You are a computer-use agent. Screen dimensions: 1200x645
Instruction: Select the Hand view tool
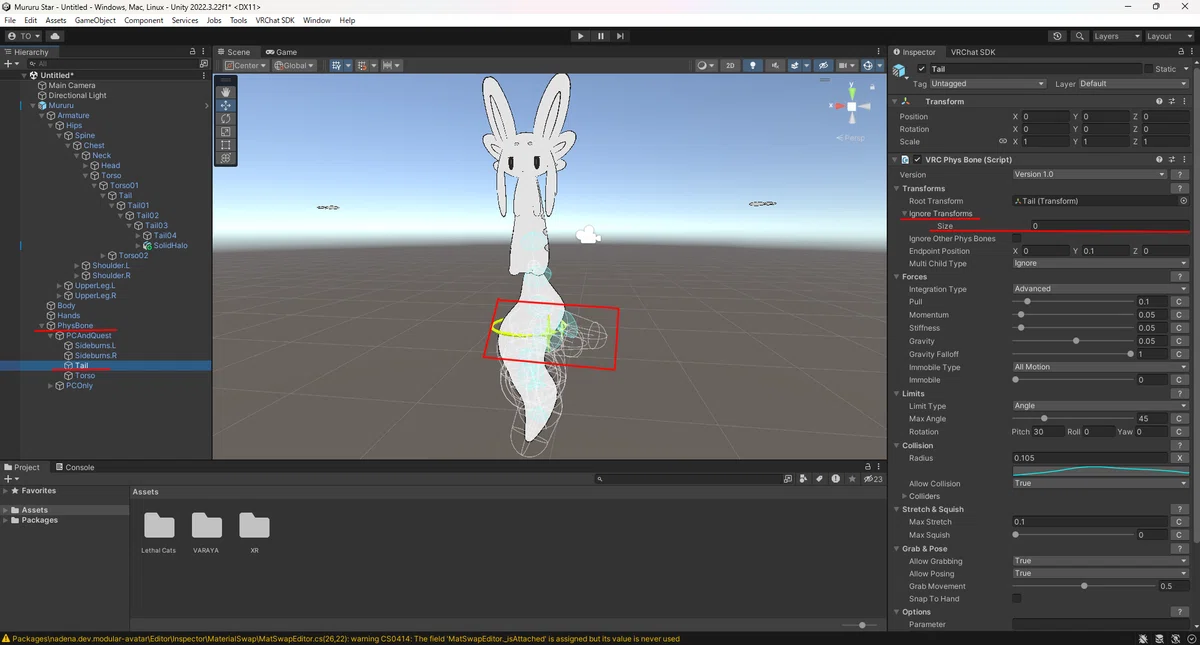coord(226,92)
